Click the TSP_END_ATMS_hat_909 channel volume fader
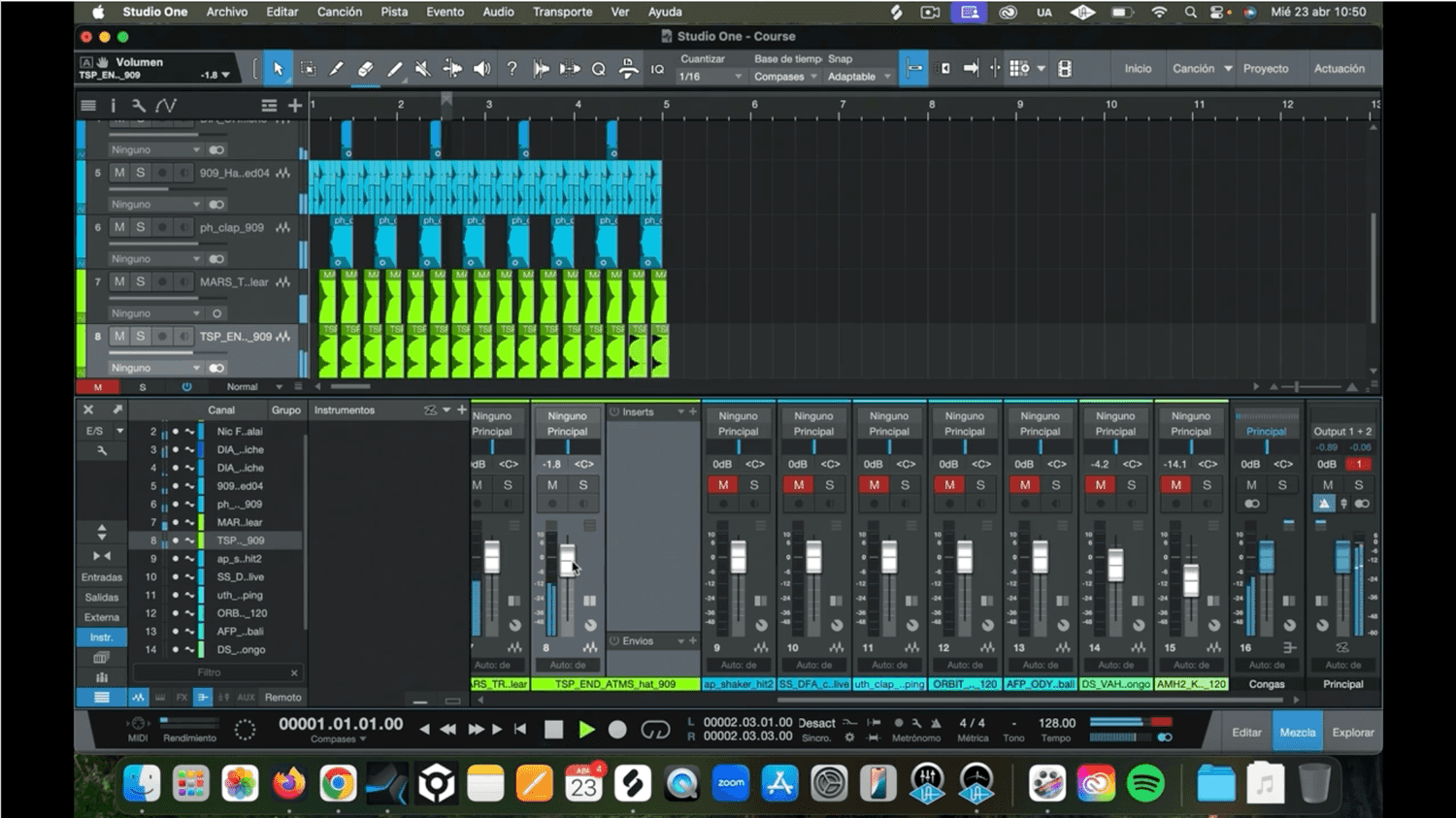The image size is (1456, 818). click(567, 560)
